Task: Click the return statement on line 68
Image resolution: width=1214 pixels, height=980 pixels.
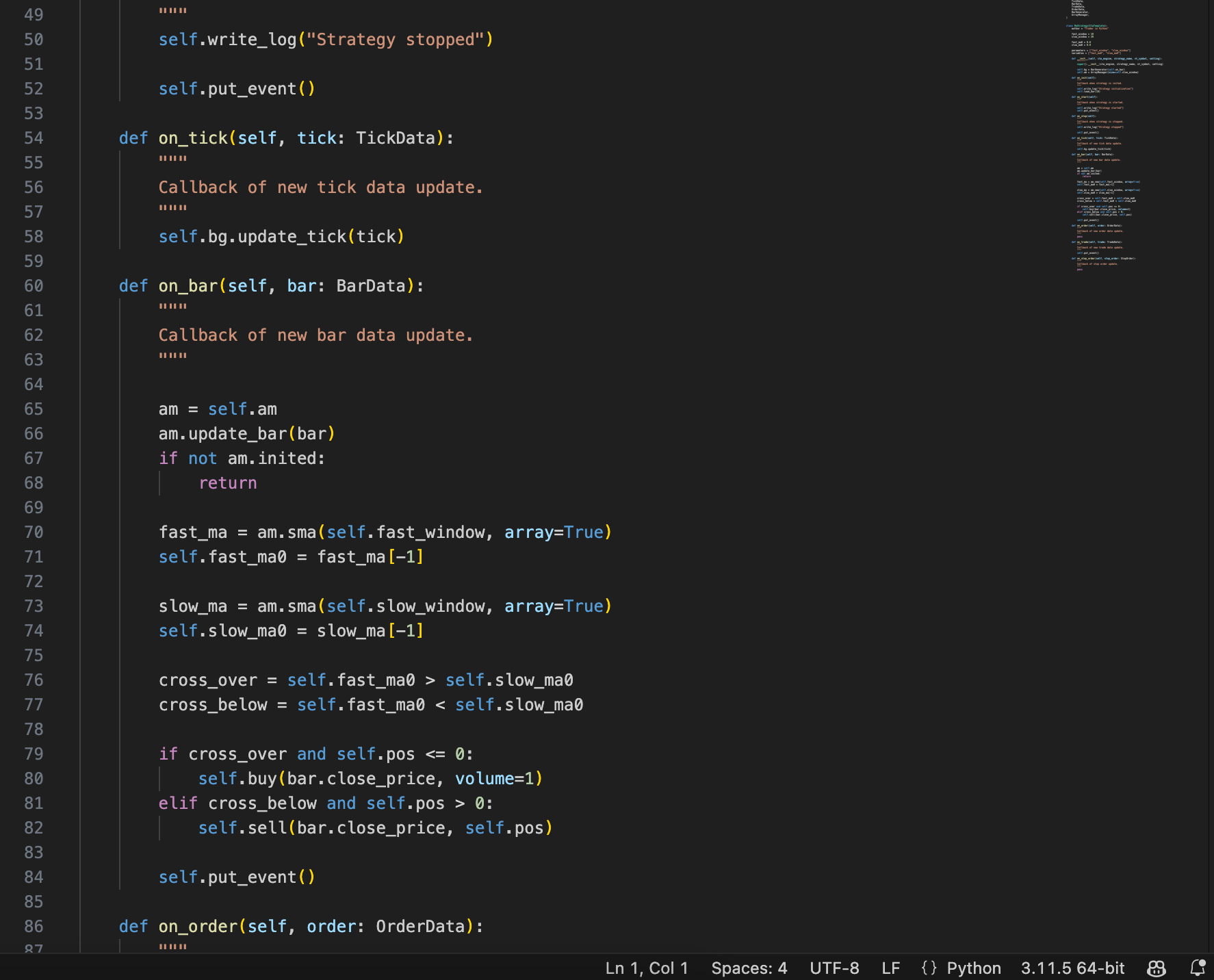Action: point(228,482)
